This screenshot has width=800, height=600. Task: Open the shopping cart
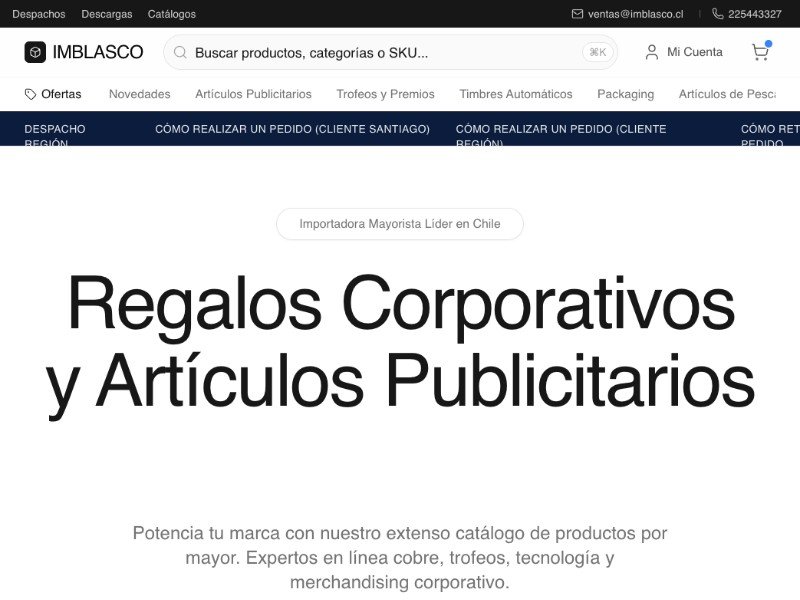(x=760, y=52)
